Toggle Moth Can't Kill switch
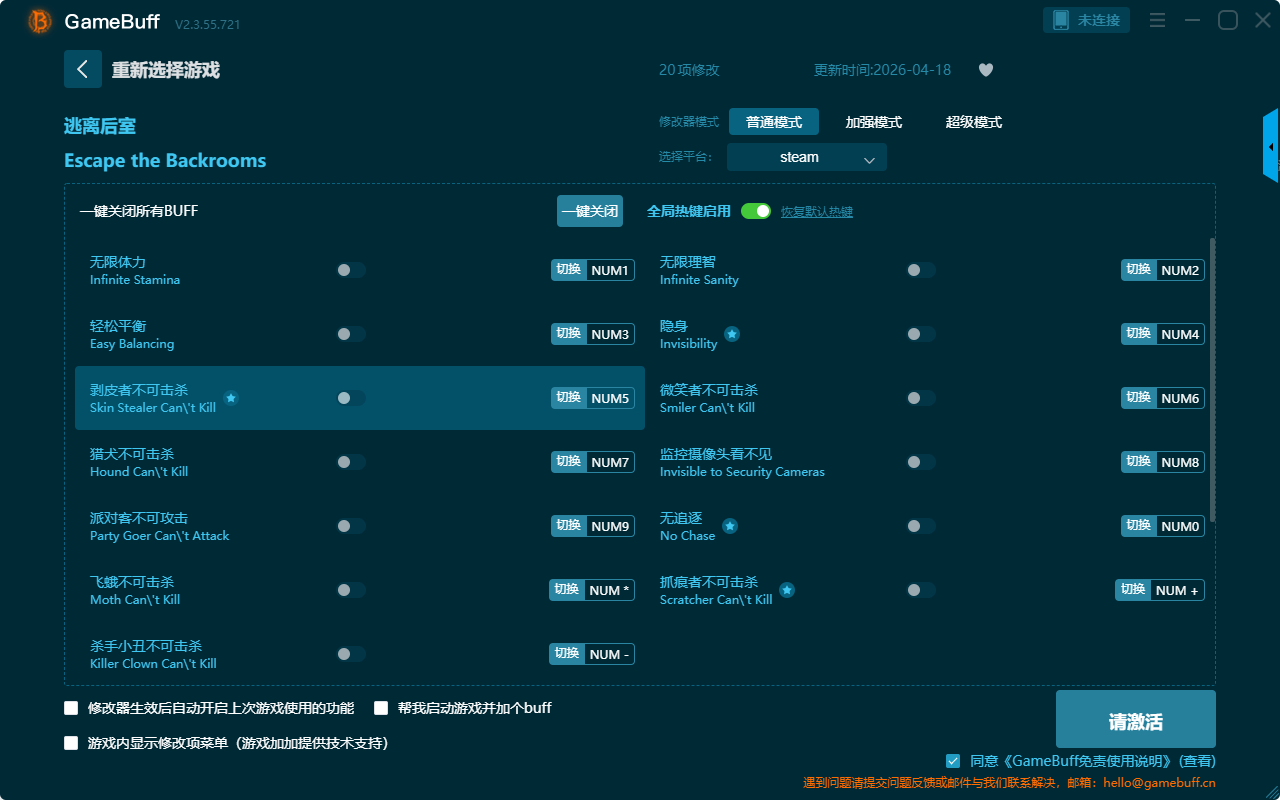 click(x=351, y=590)
